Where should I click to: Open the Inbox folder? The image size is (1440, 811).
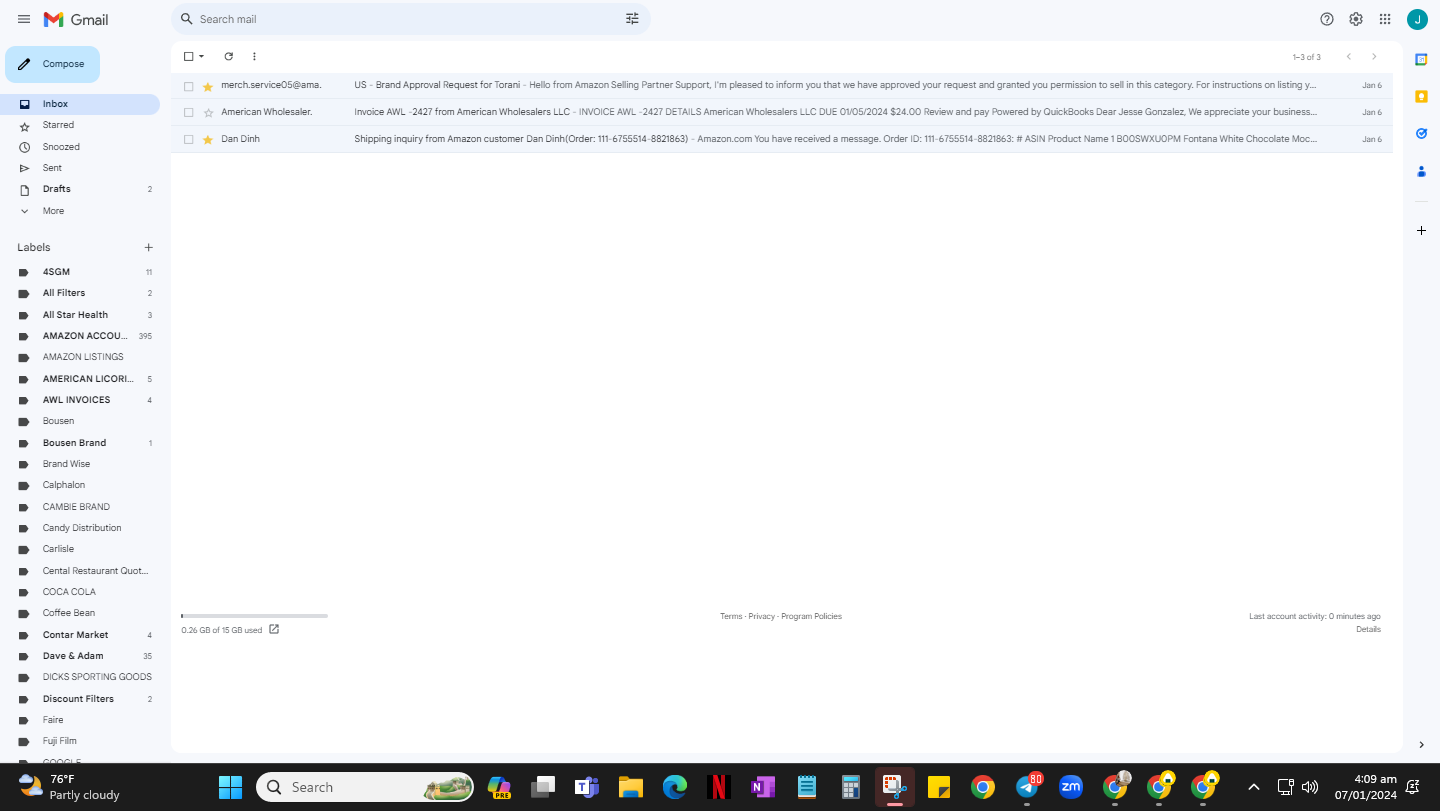coord(80,104)
